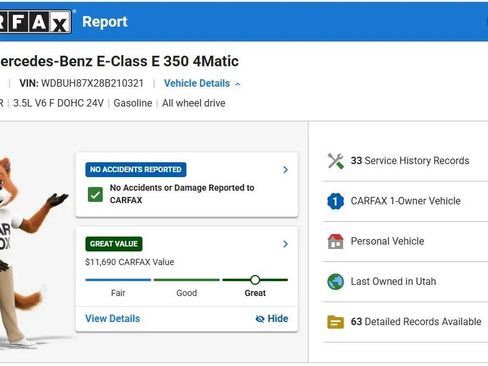Click the yellow folder Detailed Records icon
The width and height of the screenshot is (488, 366).
[x=335, y=322]
